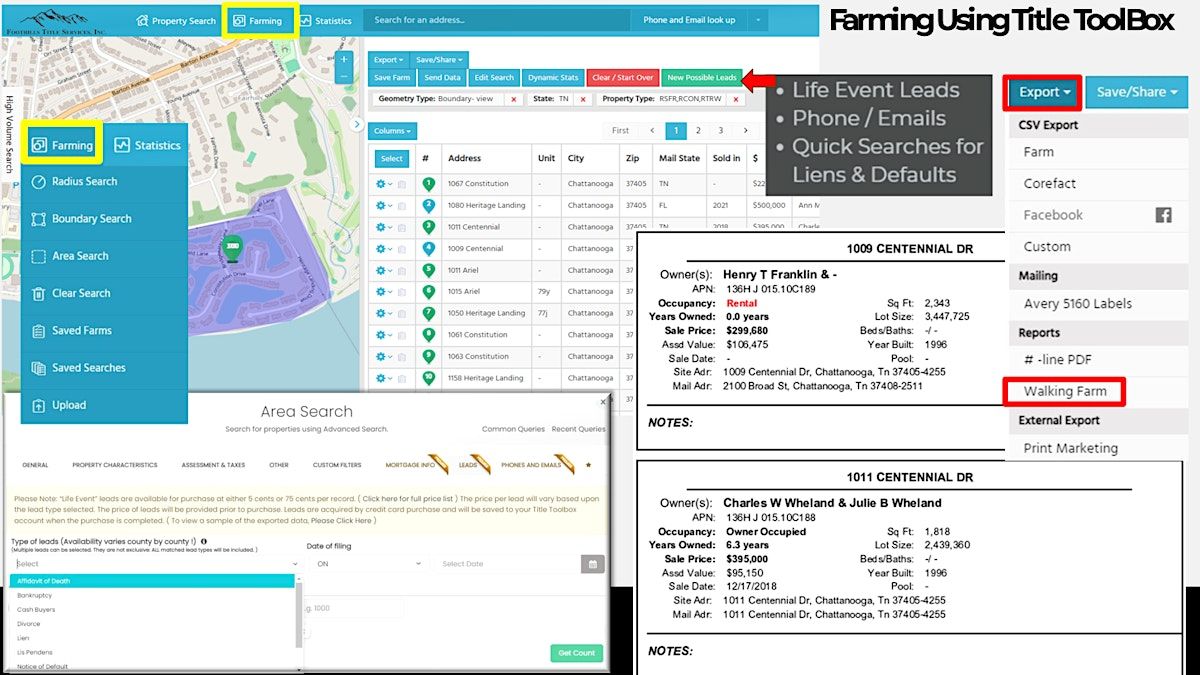Image resolution: width=1200 pixels, height=675 pixels.
Task: Open Statistics in top navigation bar
Action: click(x=325, y=20)
